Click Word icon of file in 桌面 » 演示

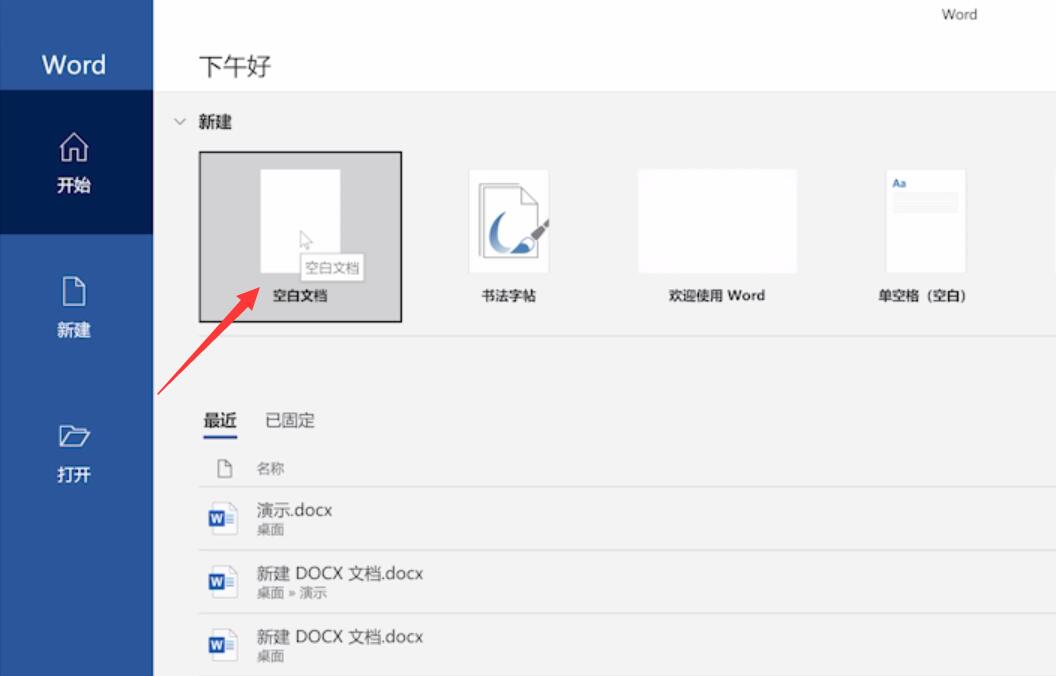point(222,582)
